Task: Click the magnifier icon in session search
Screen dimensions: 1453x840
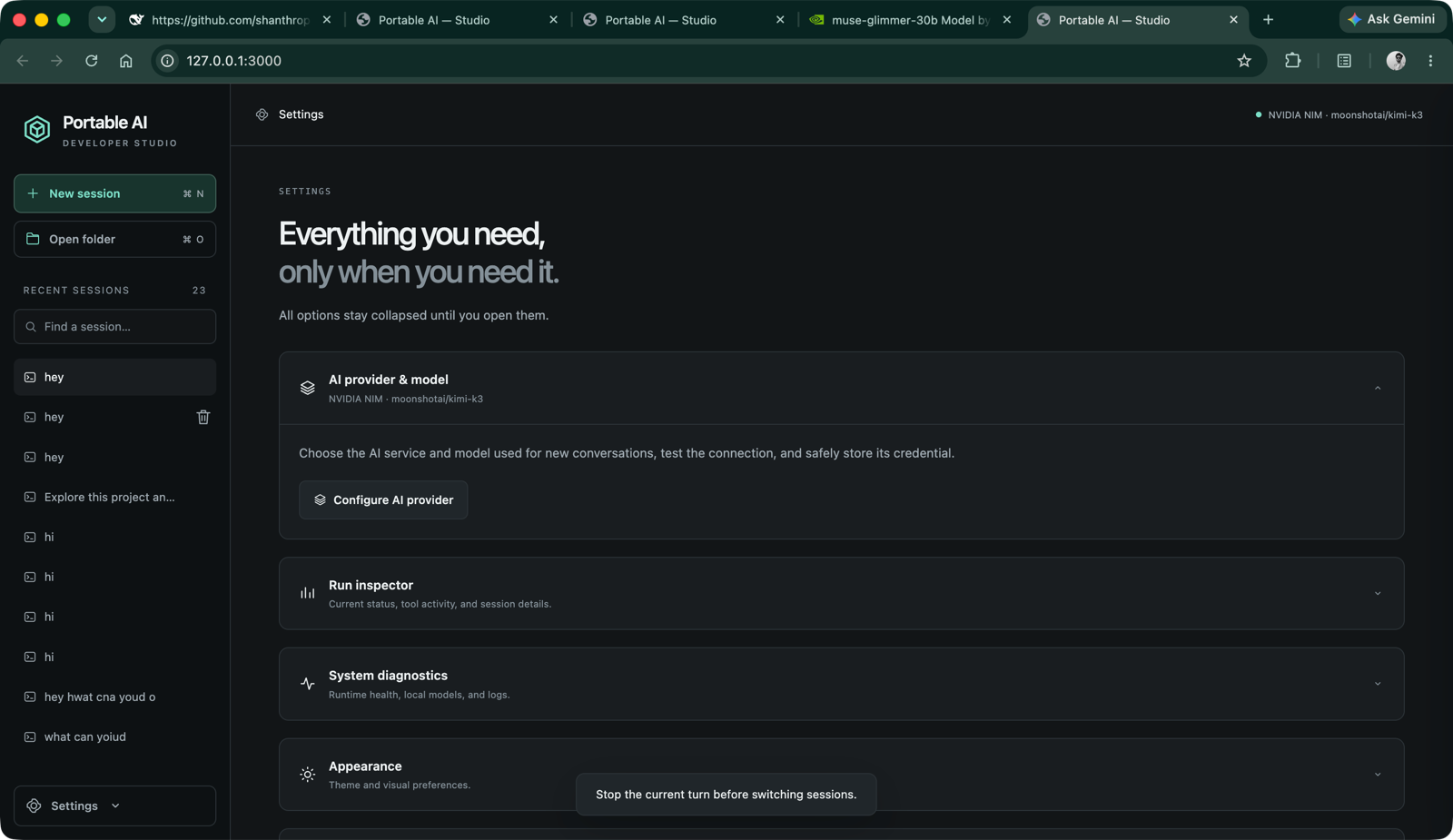Action: [x=31, y=327]
